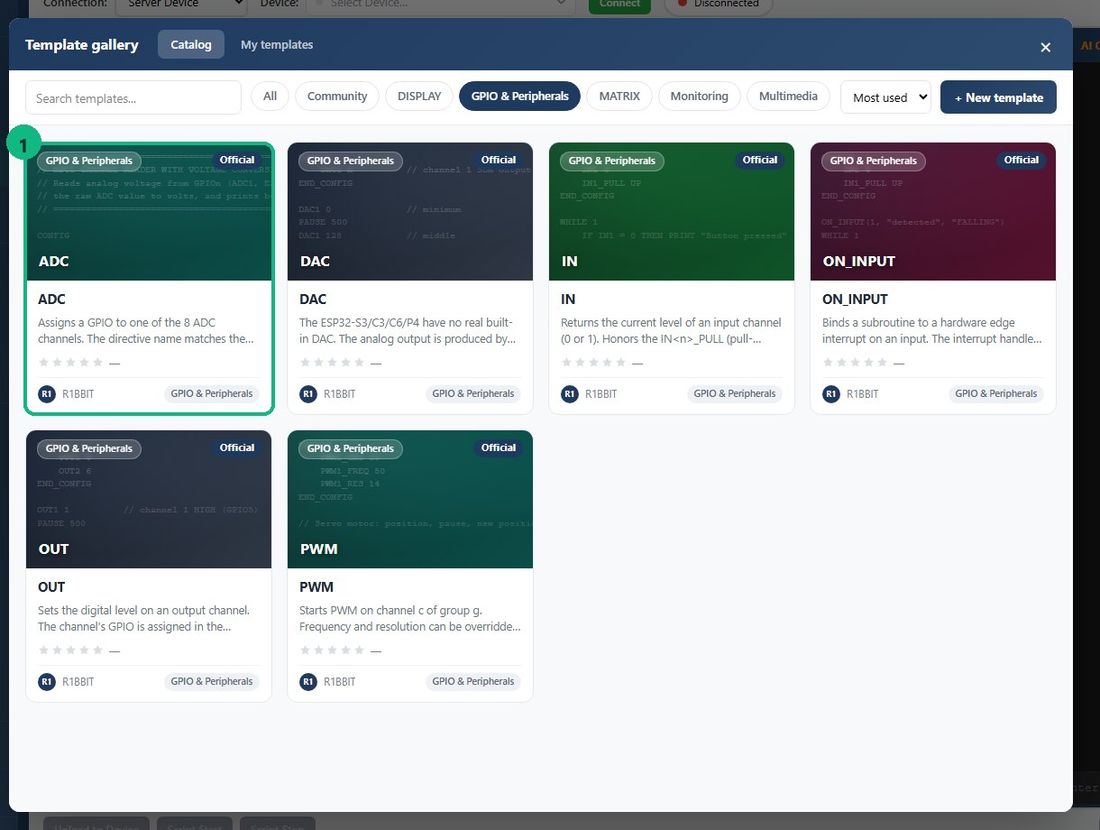
Task: Click the R1 author avatar on the DAC card
Action: (x=308, y=394)
